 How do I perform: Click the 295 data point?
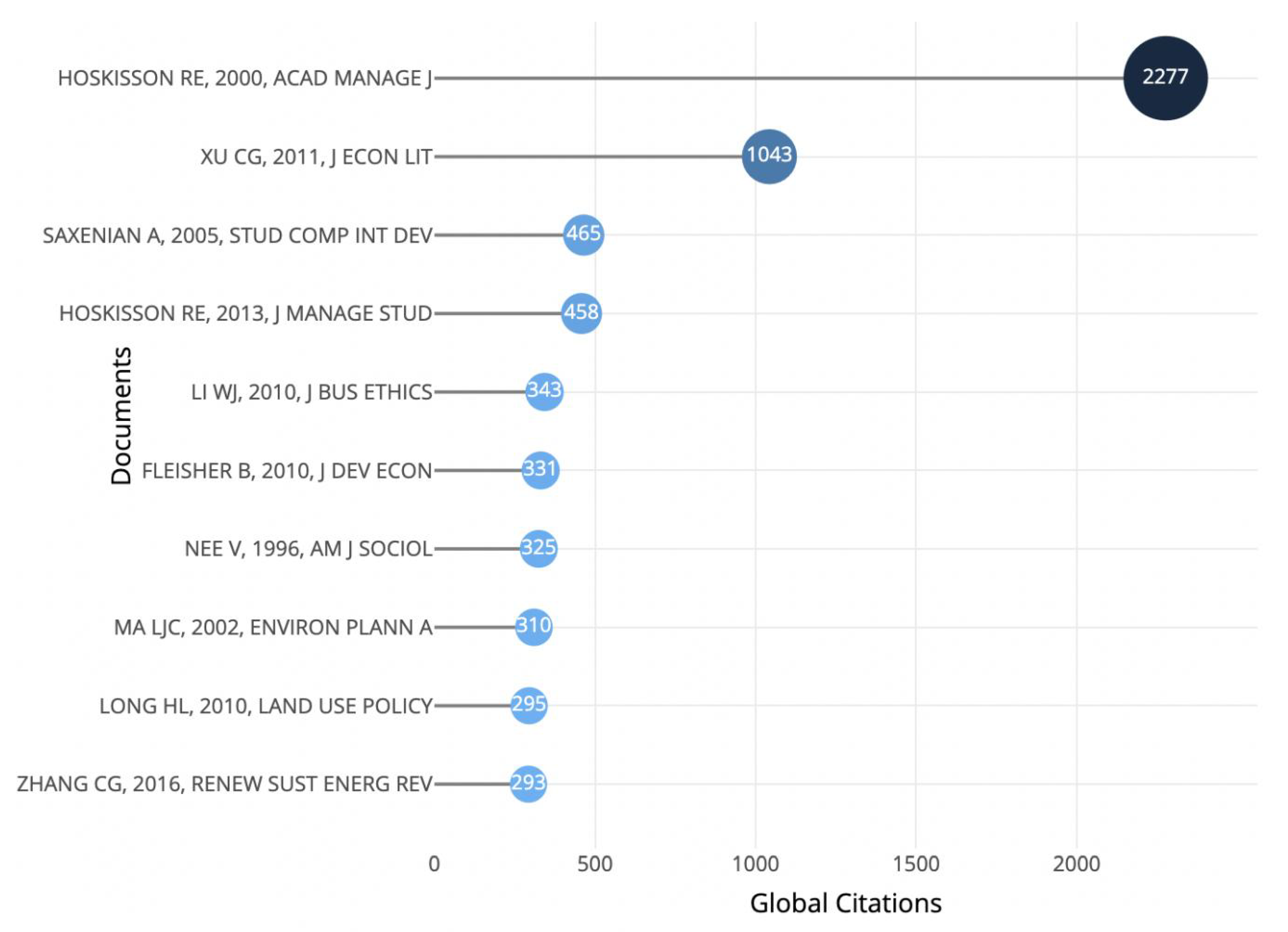coord(529,705)
